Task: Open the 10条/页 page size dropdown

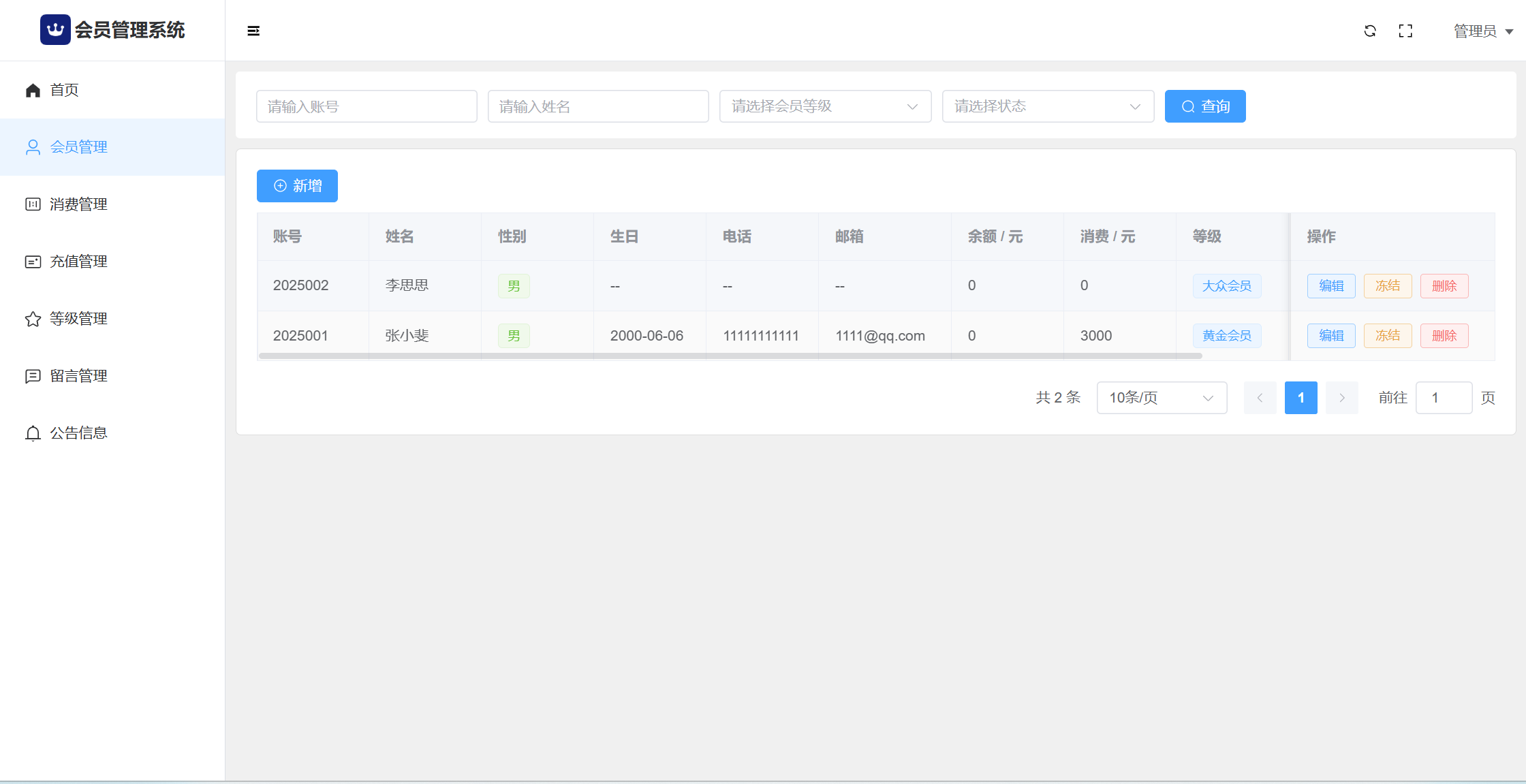Action: [1162, 398]
